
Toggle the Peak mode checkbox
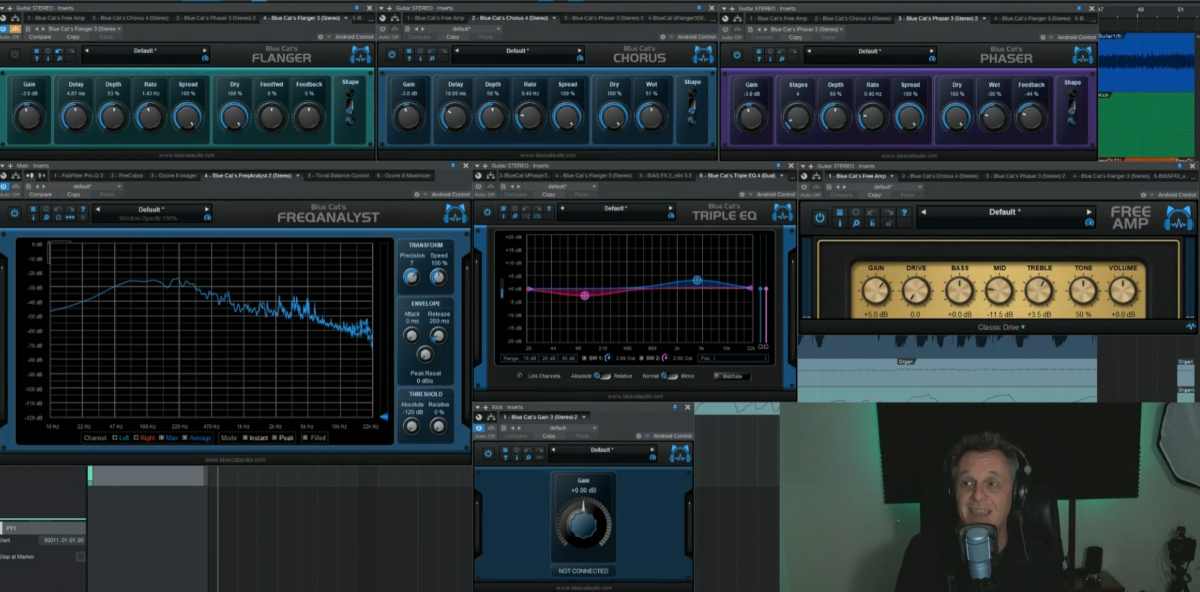click(274, 437)
